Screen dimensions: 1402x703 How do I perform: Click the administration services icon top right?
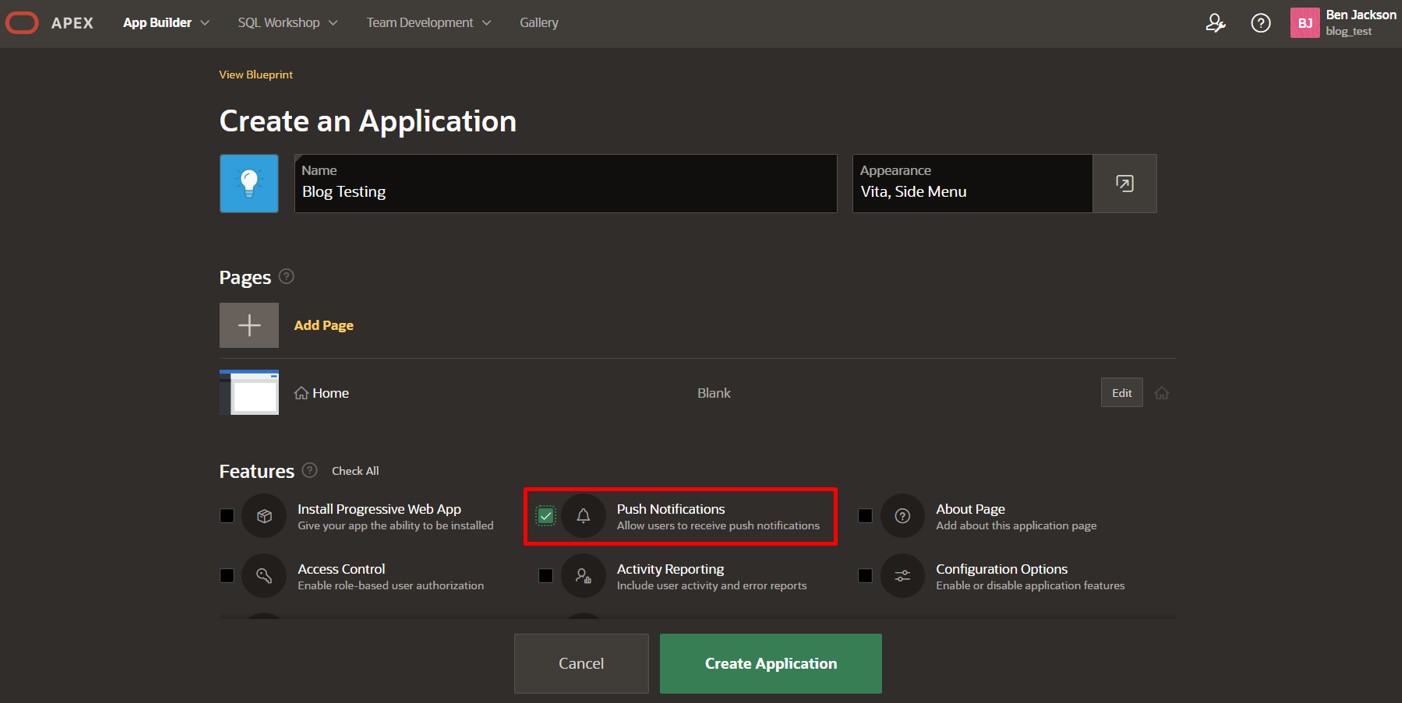pos(1215,22)
